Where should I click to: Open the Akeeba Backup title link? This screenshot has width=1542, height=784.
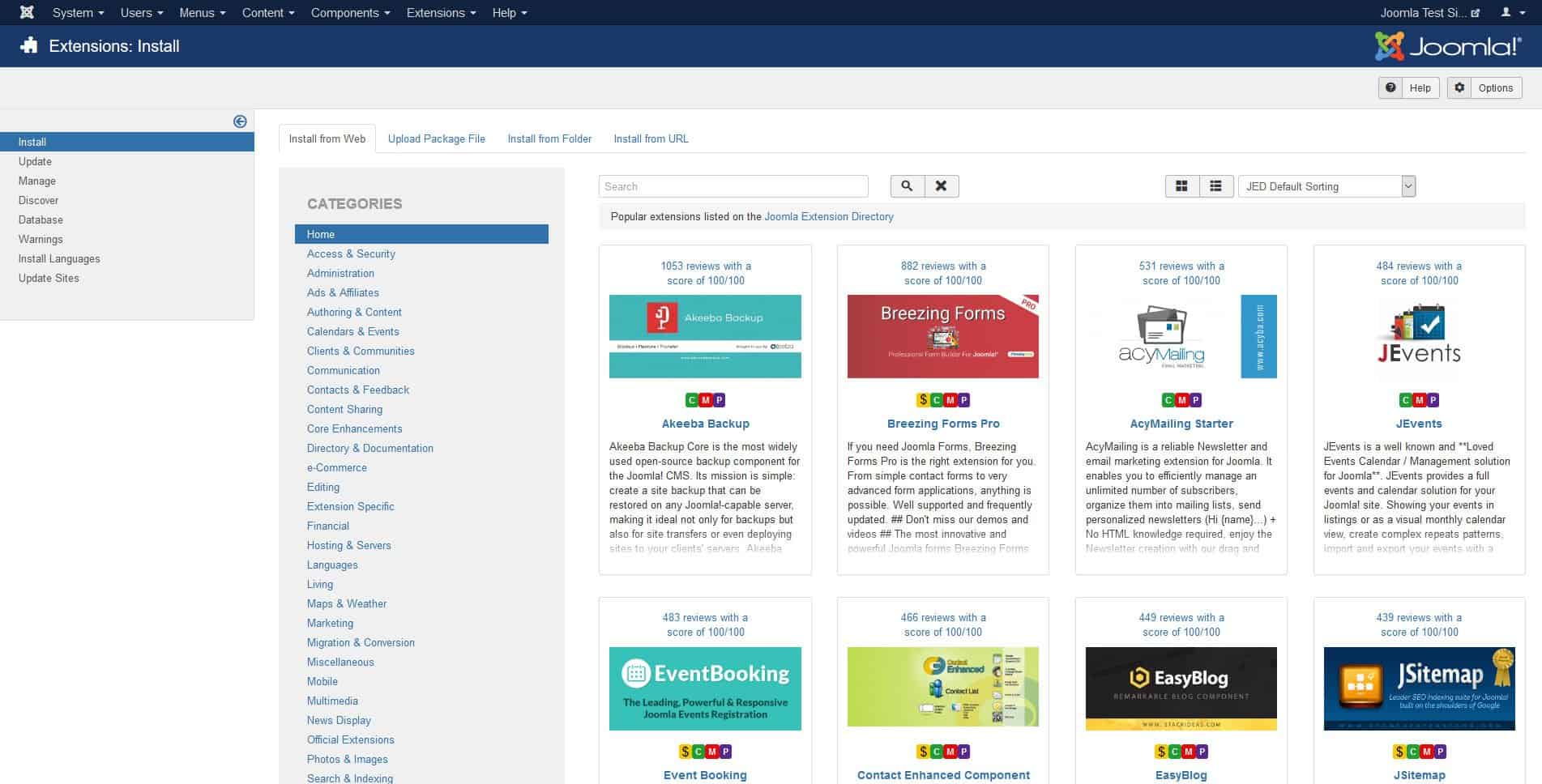pos(705,424)
